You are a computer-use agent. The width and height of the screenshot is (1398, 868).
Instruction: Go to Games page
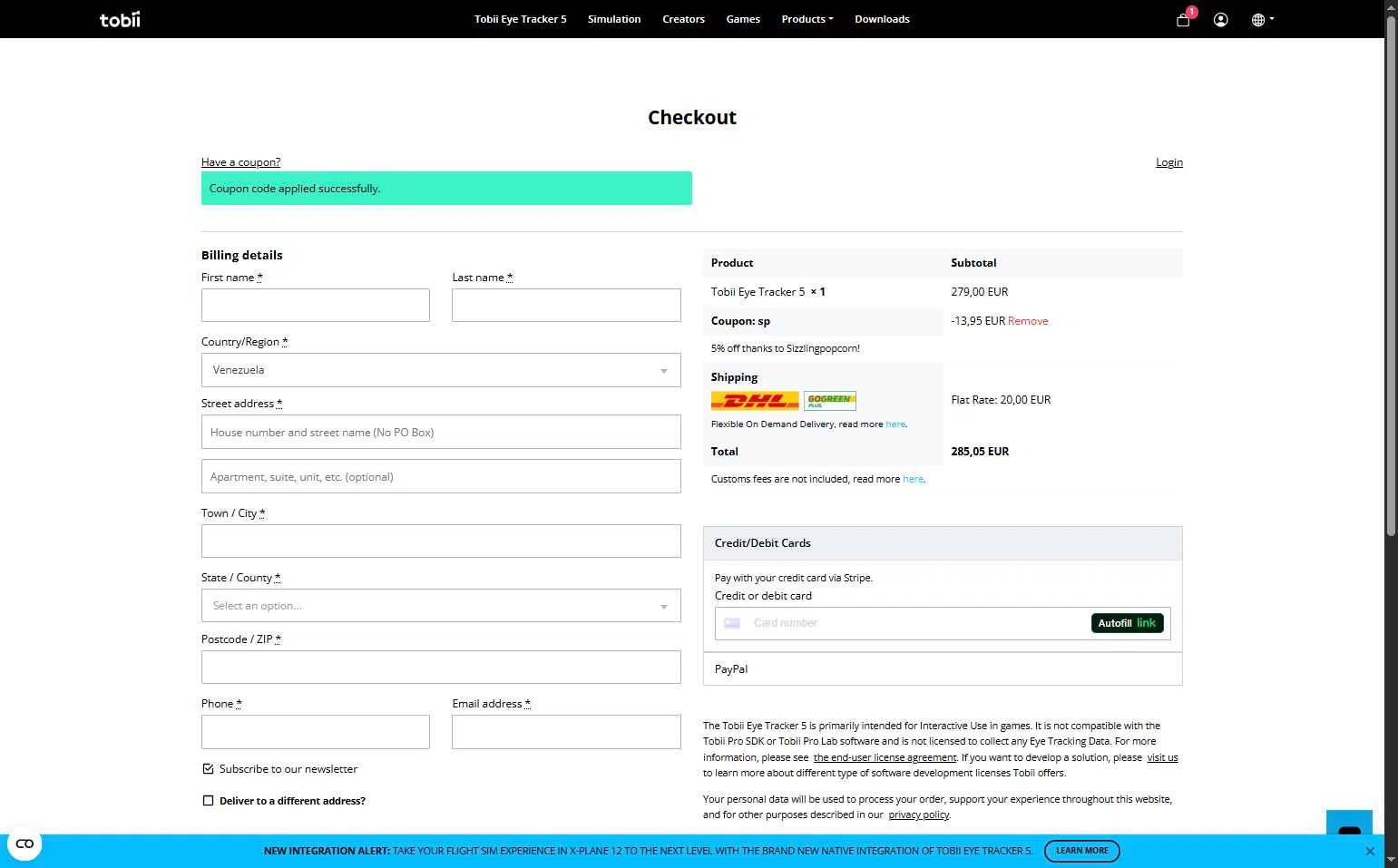[743, 19]
